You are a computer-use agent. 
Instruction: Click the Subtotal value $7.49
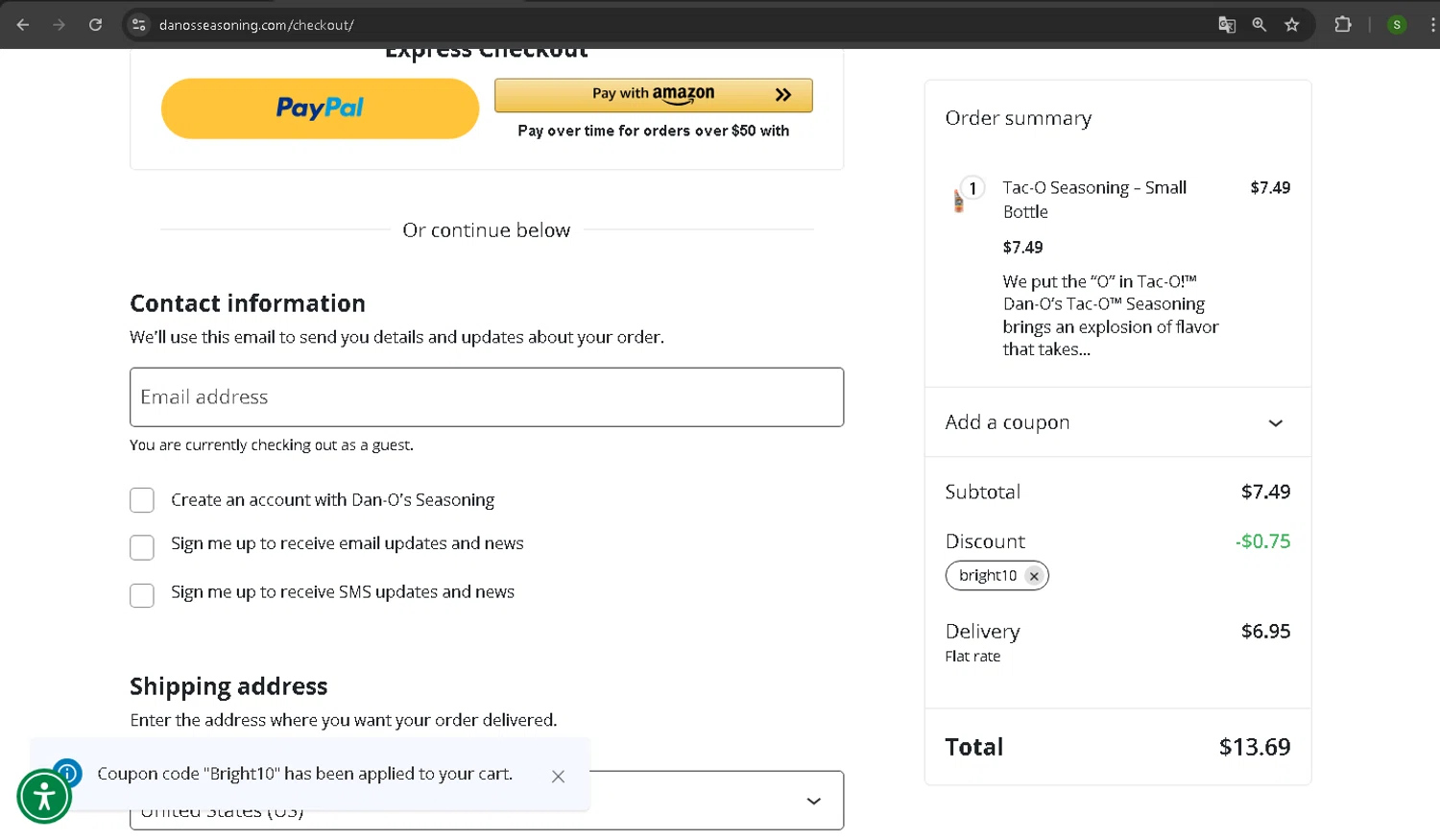click(1265, 492)
